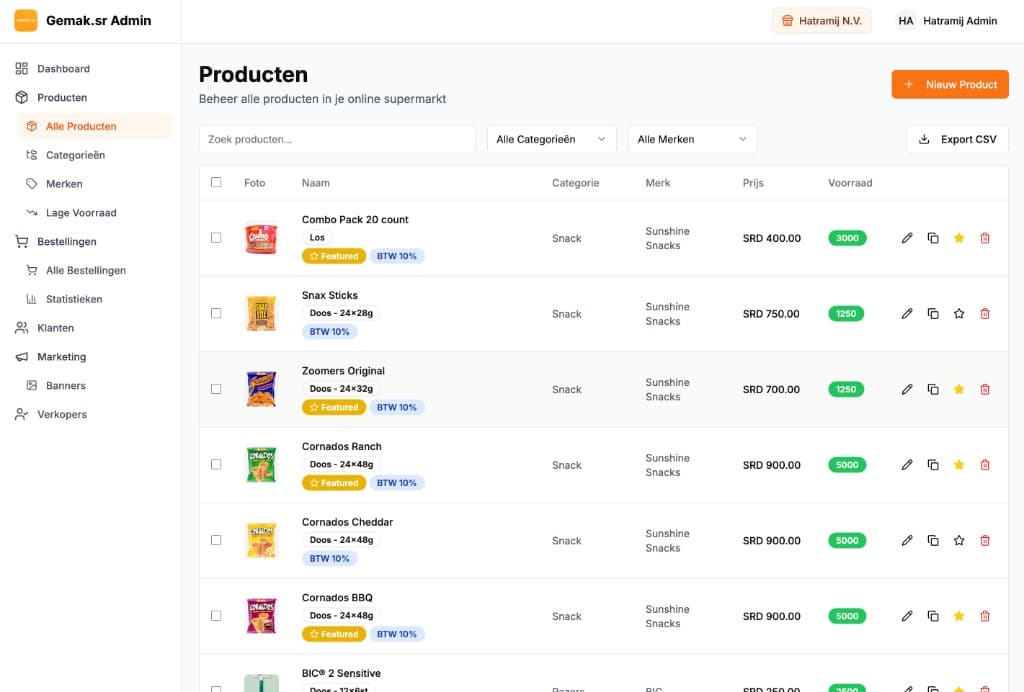This screenshot has height=692, width=1024.
Task: Click the Voorraad column header
Action: pos(850,183)
